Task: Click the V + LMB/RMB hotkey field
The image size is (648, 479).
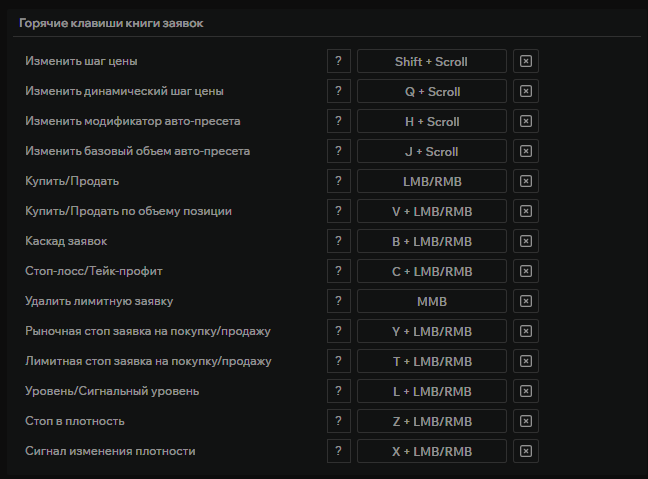Action: pyautogui.click(x=431, y=211)
